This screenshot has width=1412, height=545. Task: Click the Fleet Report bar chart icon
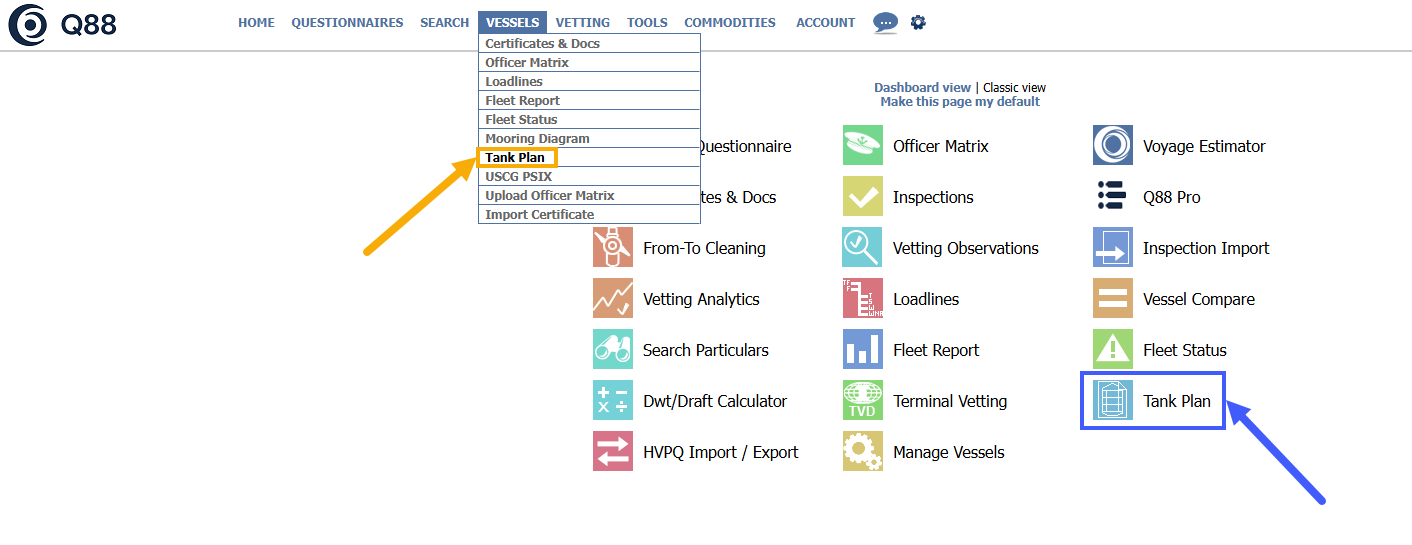click(x=863, y=350)
